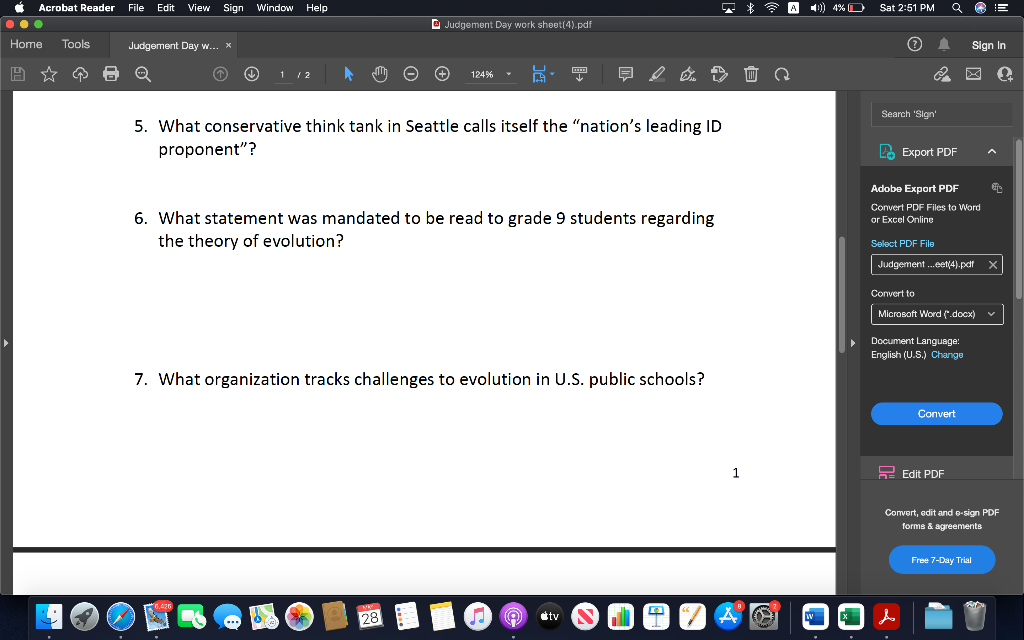
Task: Click Free 7-Day Trial button
Action: point(941,560)
